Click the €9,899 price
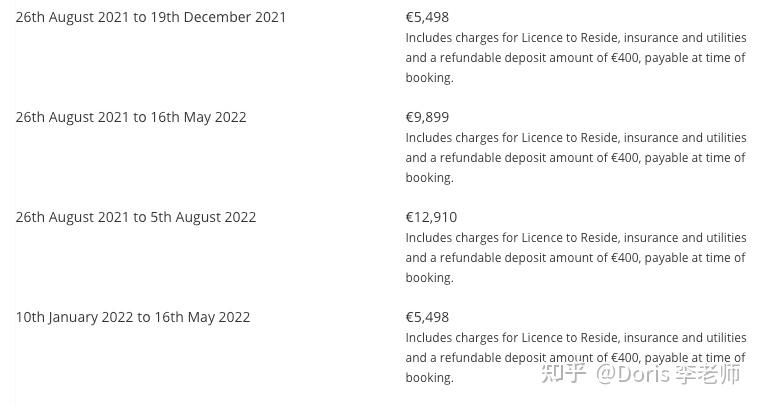This screenshot has width=759, height=405. pos(427,117)
